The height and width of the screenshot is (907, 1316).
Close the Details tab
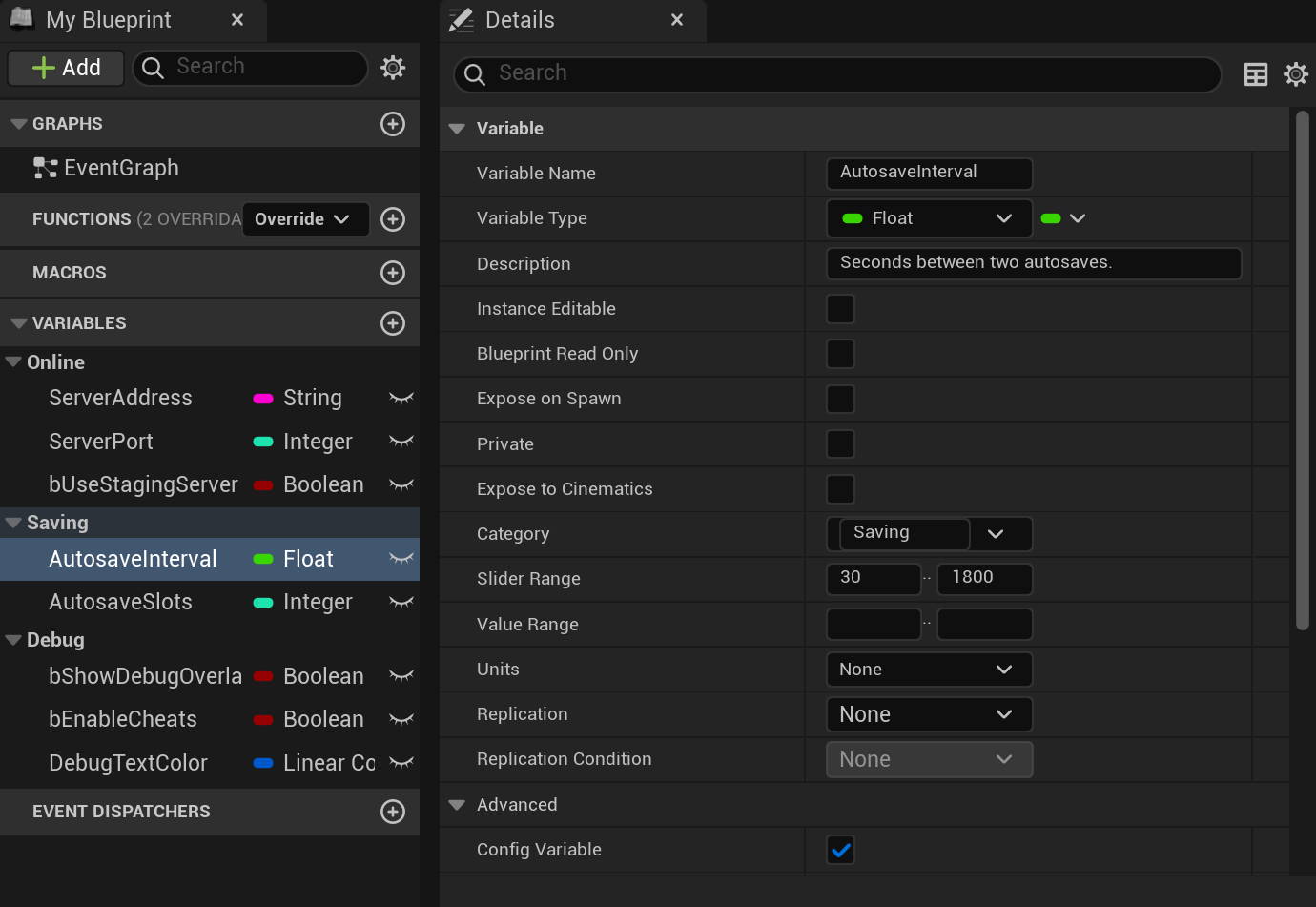point(677,20)
